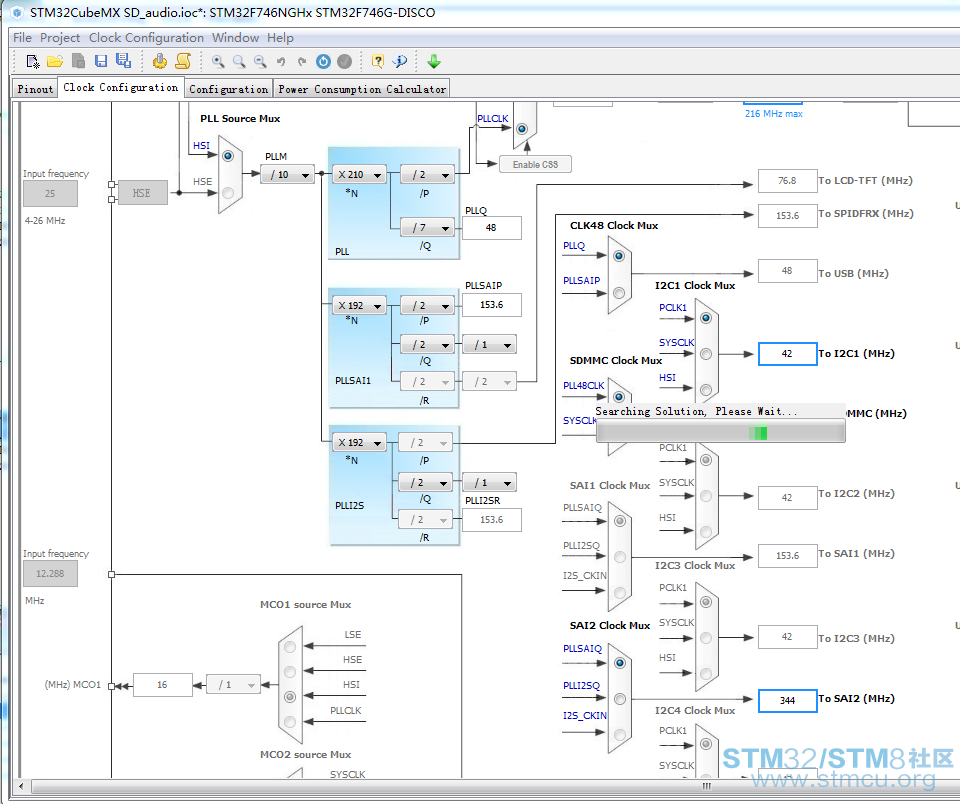Click HSE input frequency 25 field
This screenshot has width=960, height=804.
point(50,193)
